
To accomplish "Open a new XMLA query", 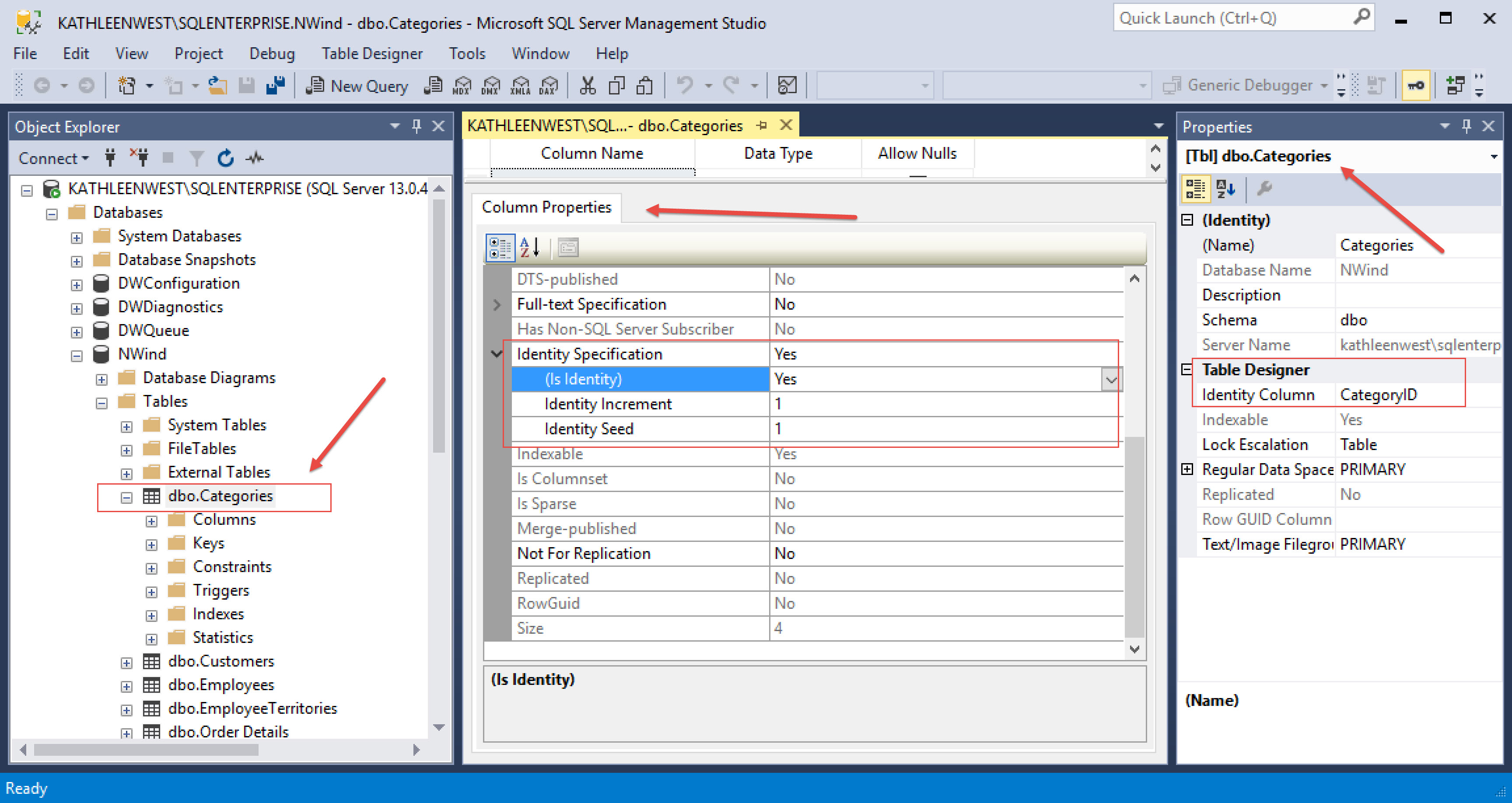I will point(520,86).
